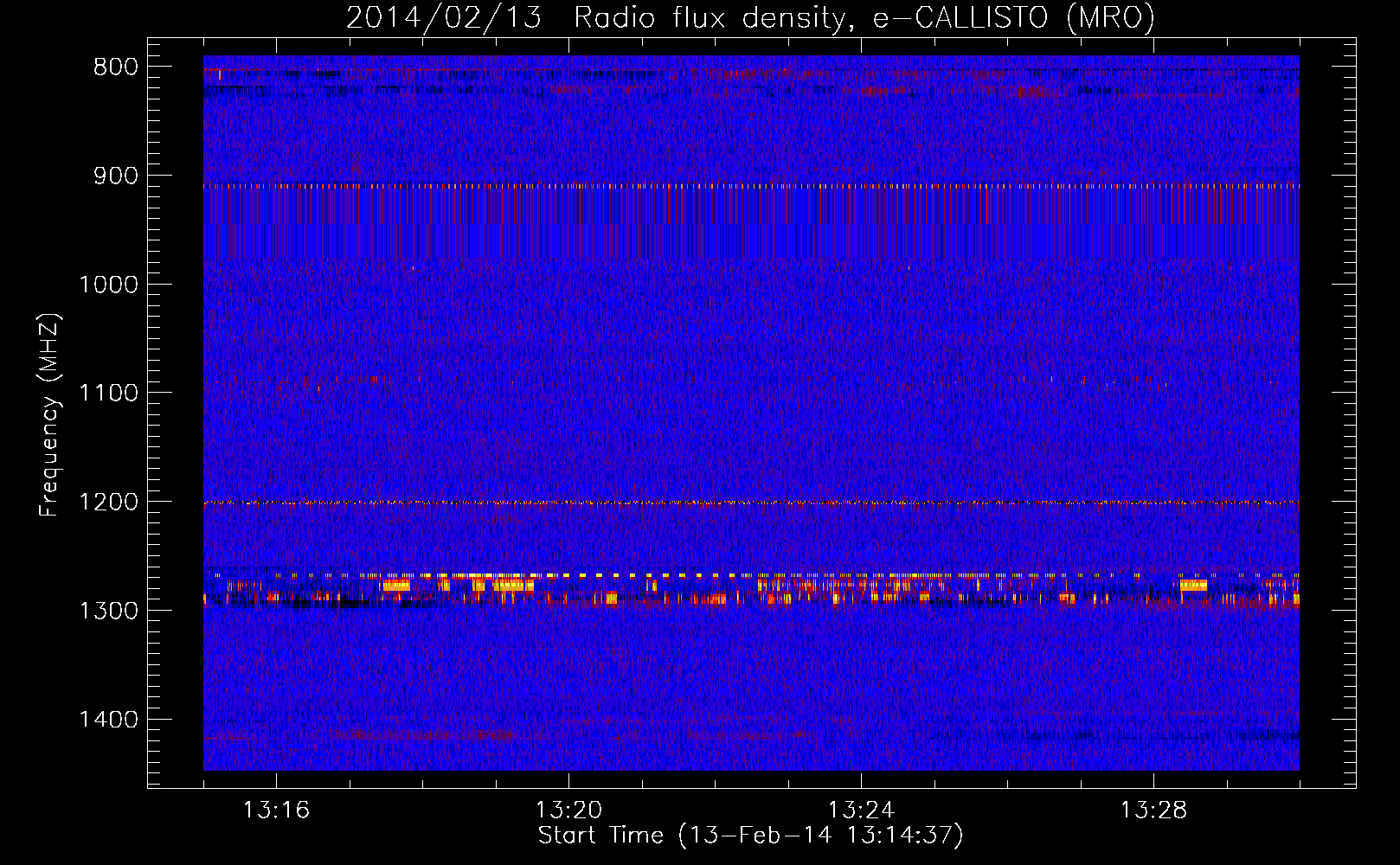Select the 1200 frequency axis label
Image resolution: width=1400 pixels, height=865 pixels.
click(x=108, y=503)
